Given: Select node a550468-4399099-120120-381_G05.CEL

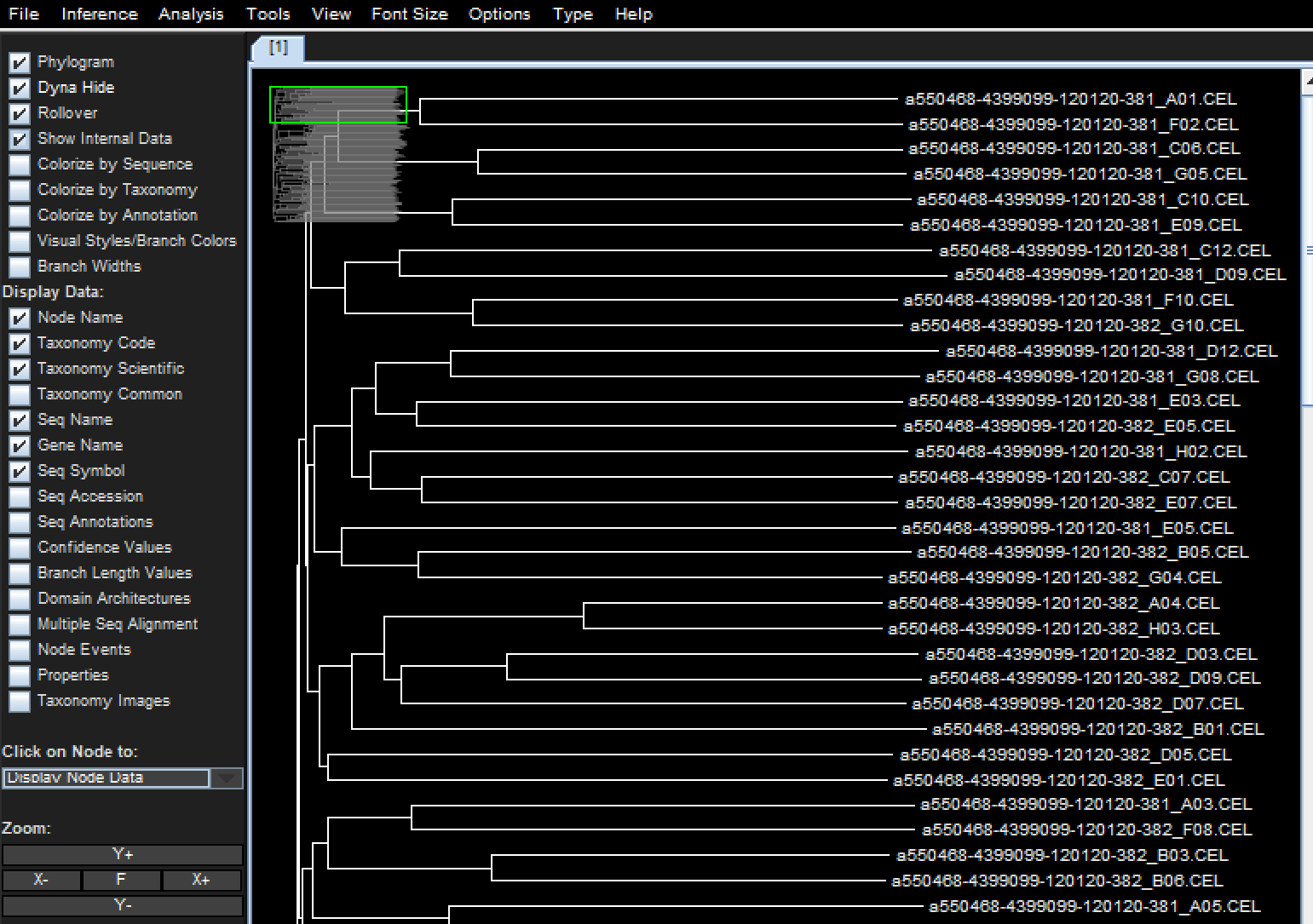Looking at the screenshot, I should point(1080,175).
